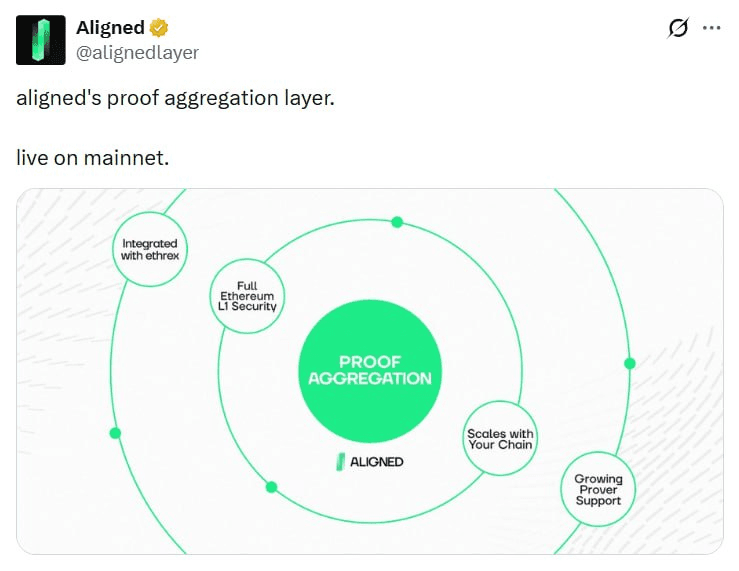The image size is (739, 571).
Task: Click the 'Scales with Your Chain' bubble
Action: (x=500, y=439)
